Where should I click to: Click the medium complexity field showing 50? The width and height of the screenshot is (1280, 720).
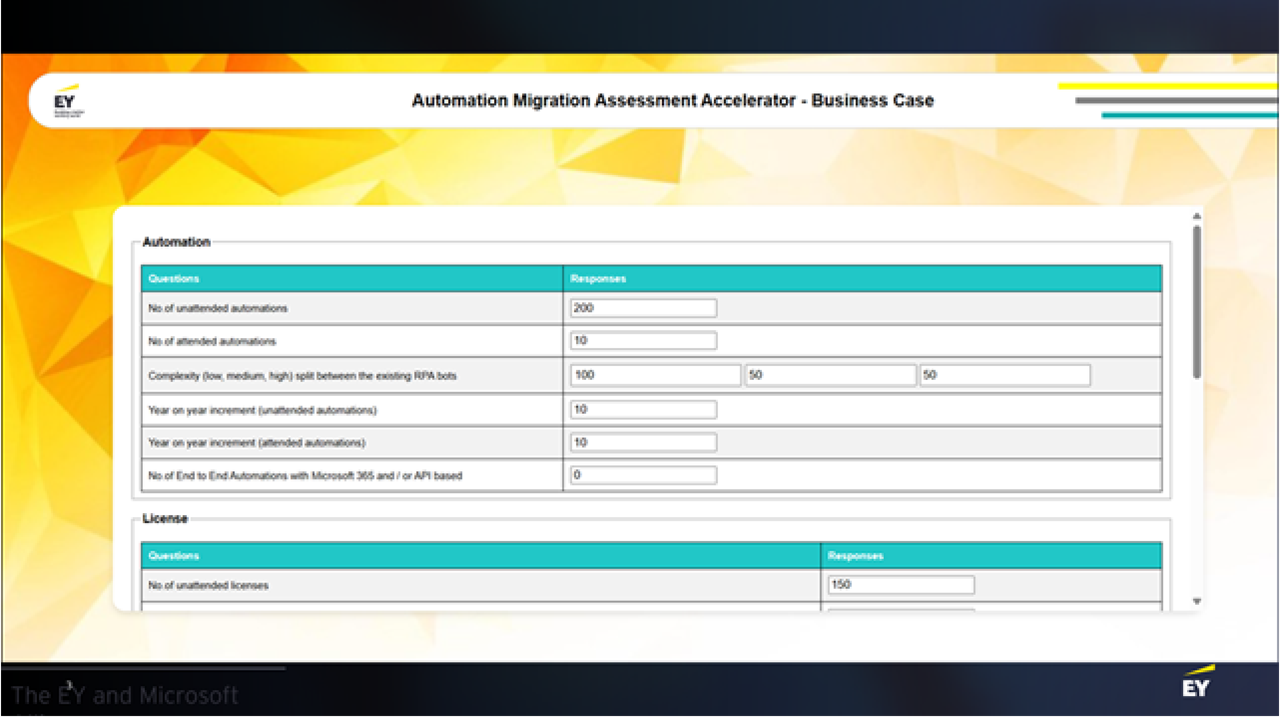click(x=830, y=375)
